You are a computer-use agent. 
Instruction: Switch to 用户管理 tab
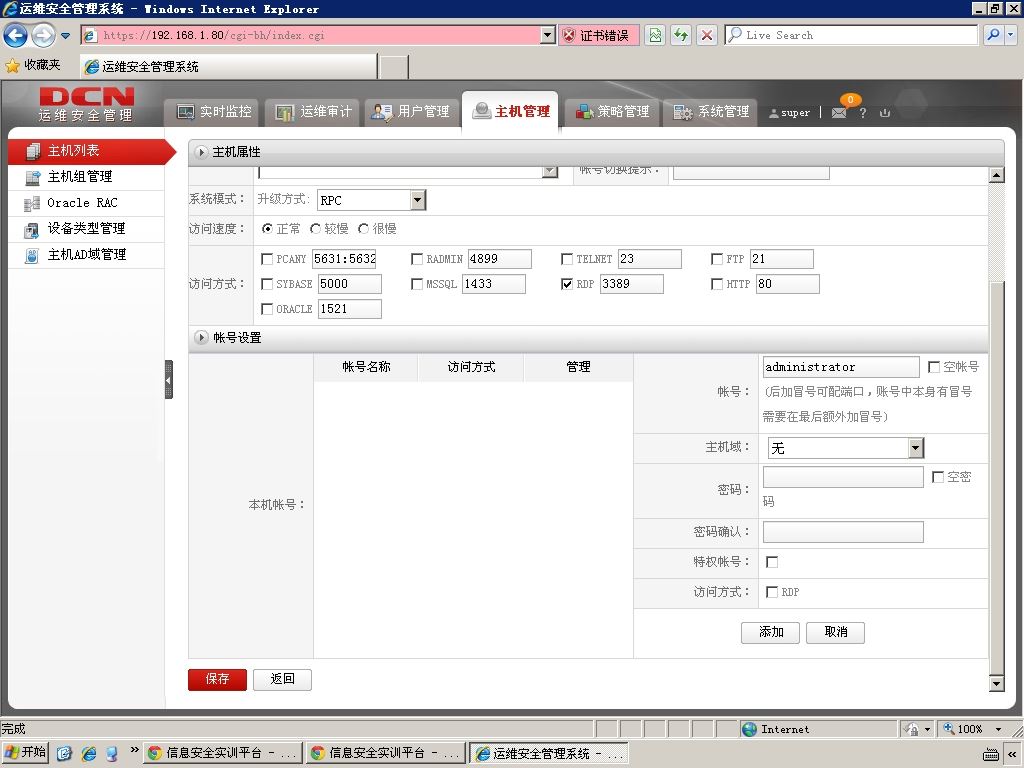[411, 112]
